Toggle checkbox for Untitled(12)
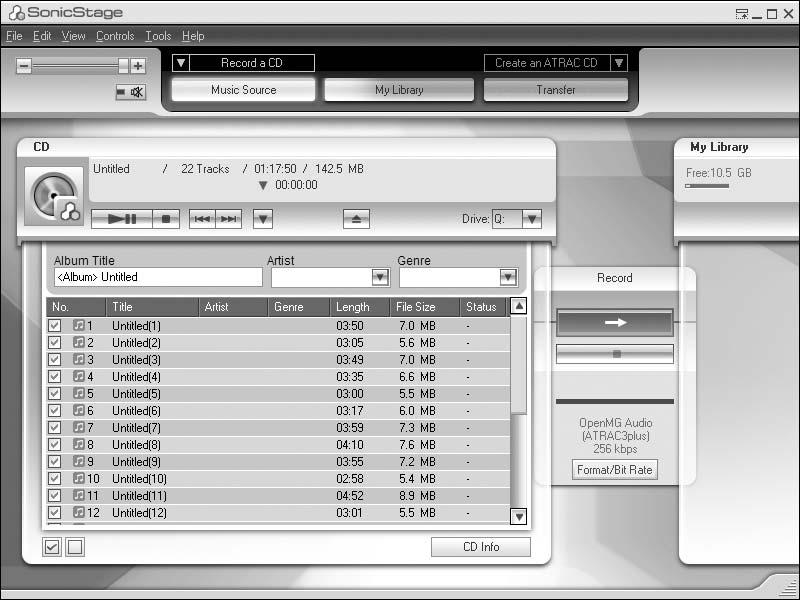Viewport: 800px width, 600px height. (55, 512)
